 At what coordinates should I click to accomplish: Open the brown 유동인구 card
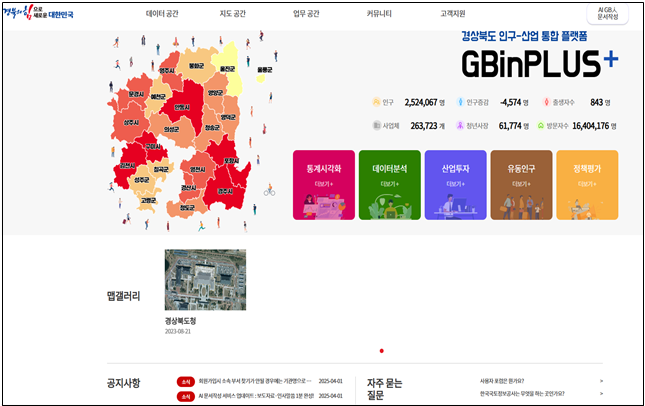click(x=521, y=185)
